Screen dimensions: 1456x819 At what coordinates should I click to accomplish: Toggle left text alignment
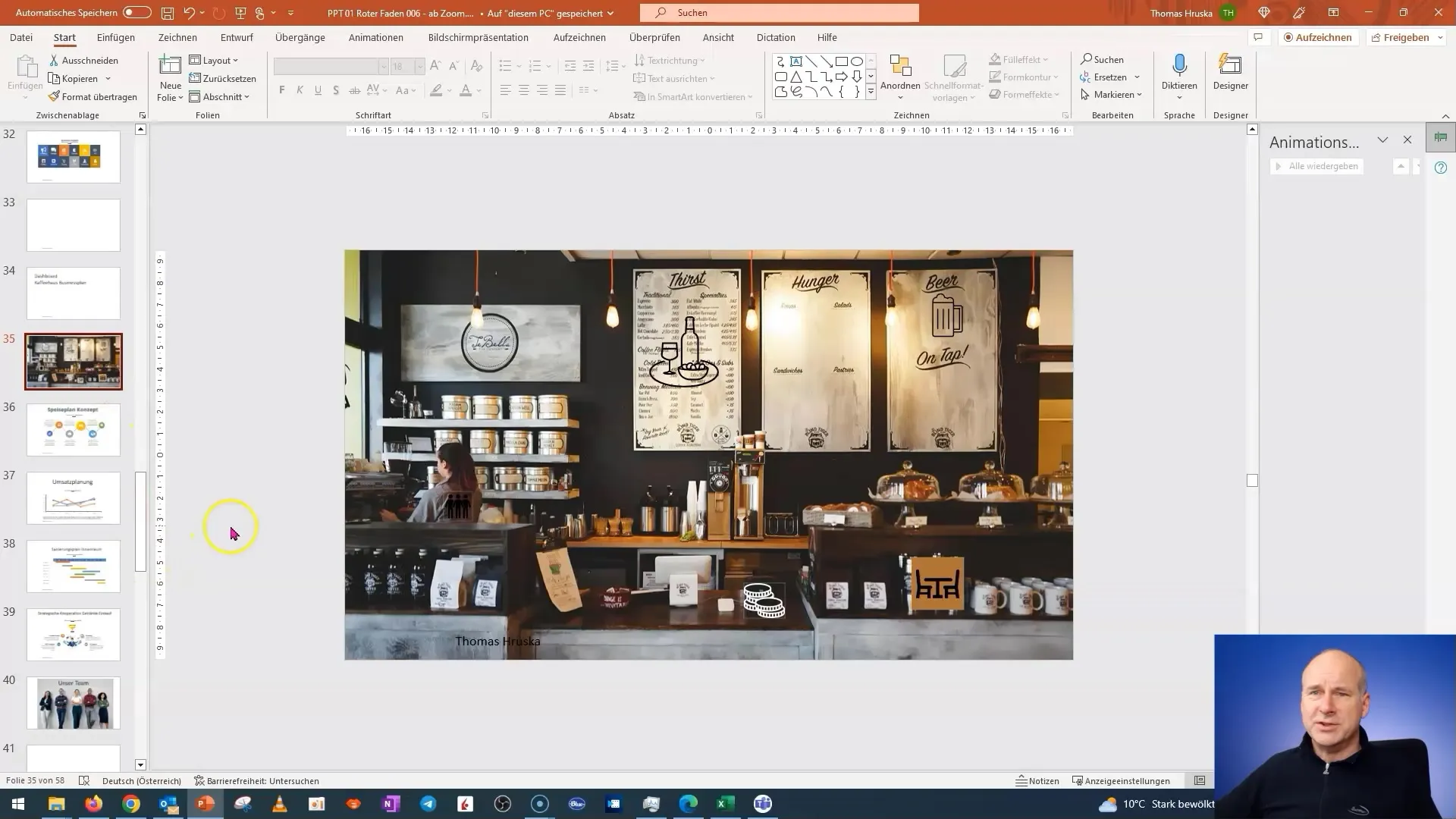click(506, 90)
